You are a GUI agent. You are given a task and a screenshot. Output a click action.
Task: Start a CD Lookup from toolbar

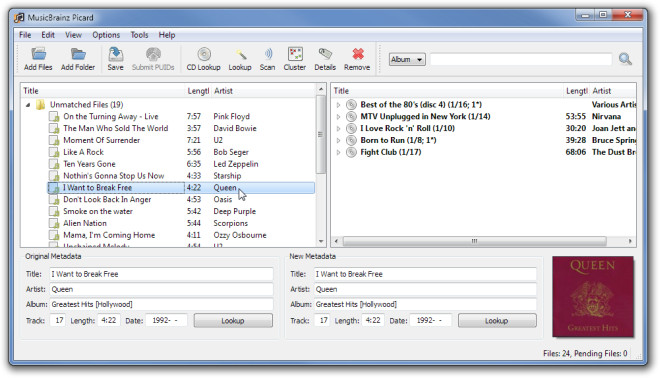[x=204, y=54]
